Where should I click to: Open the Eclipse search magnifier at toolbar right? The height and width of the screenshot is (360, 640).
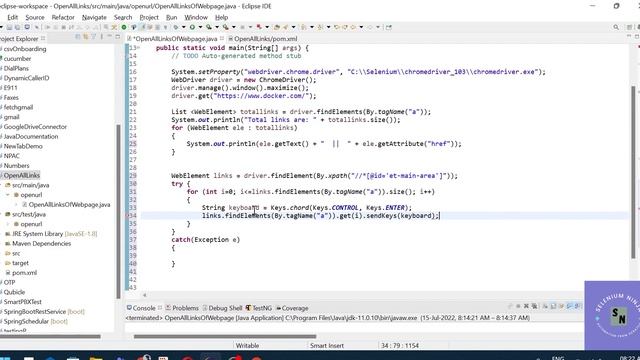coord(616,27)
